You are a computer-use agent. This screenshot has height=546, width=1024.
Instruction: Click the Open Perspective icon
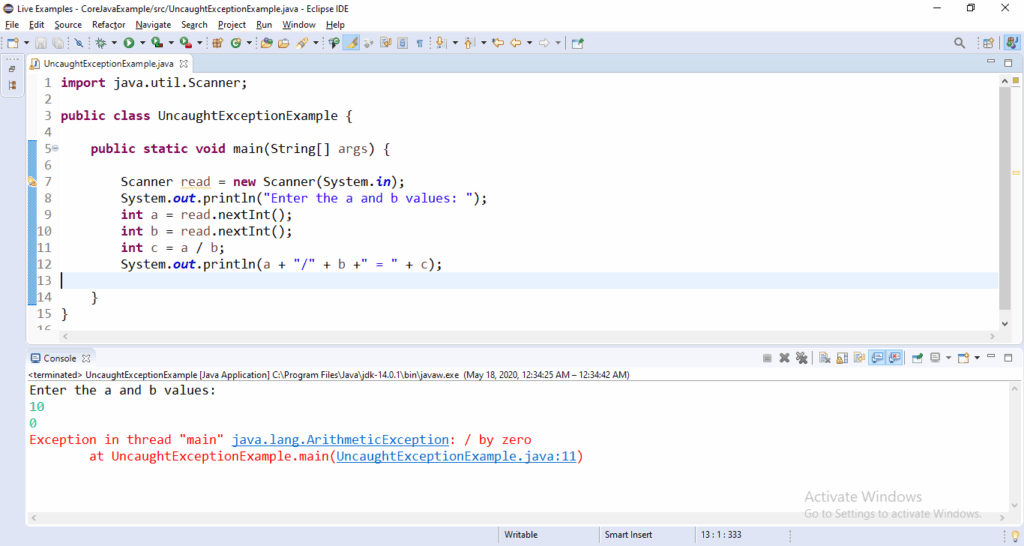[x=988, y=43]
